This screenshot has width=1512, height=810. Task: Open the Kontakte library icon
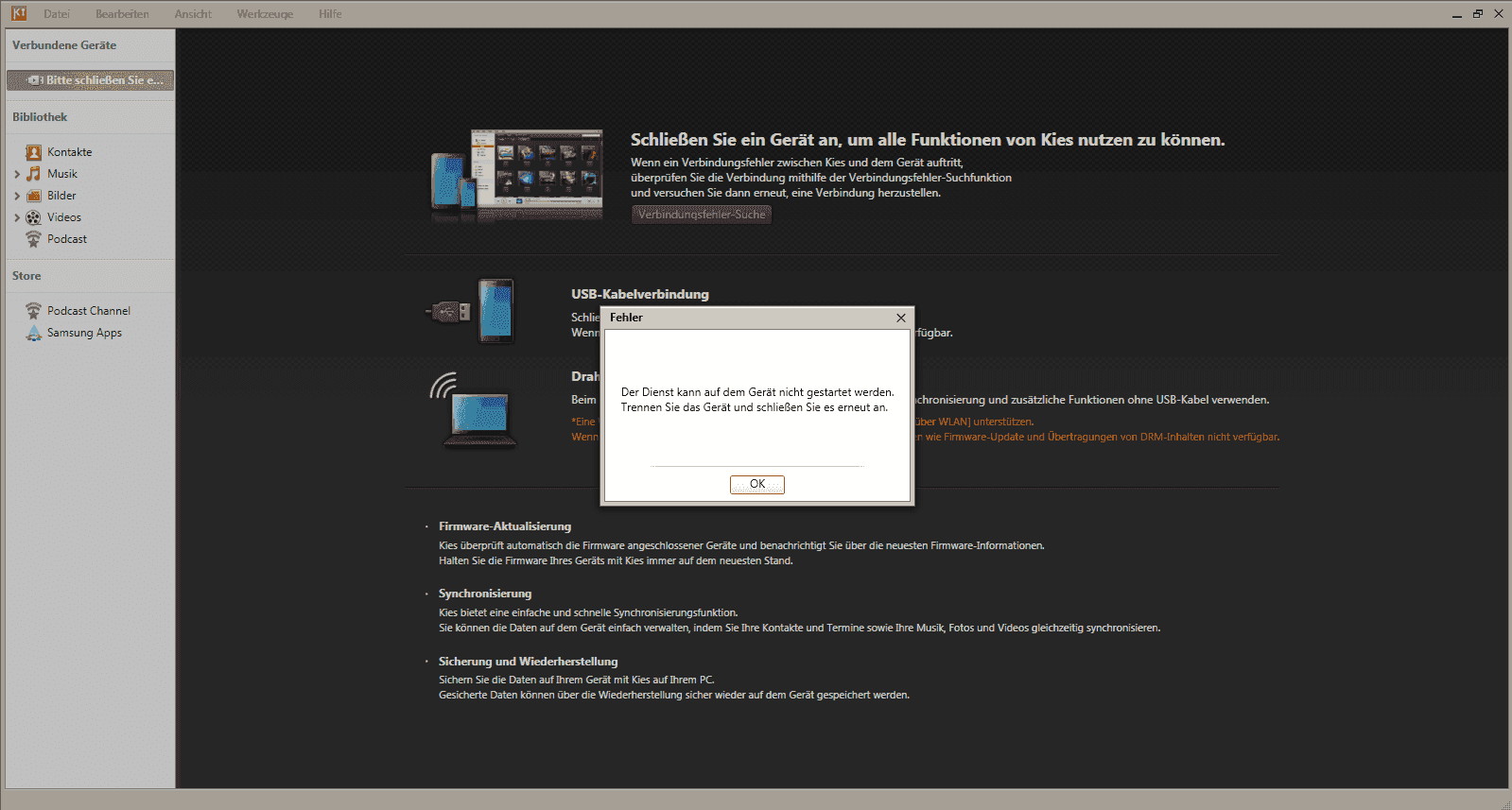[x=34, y=152]
